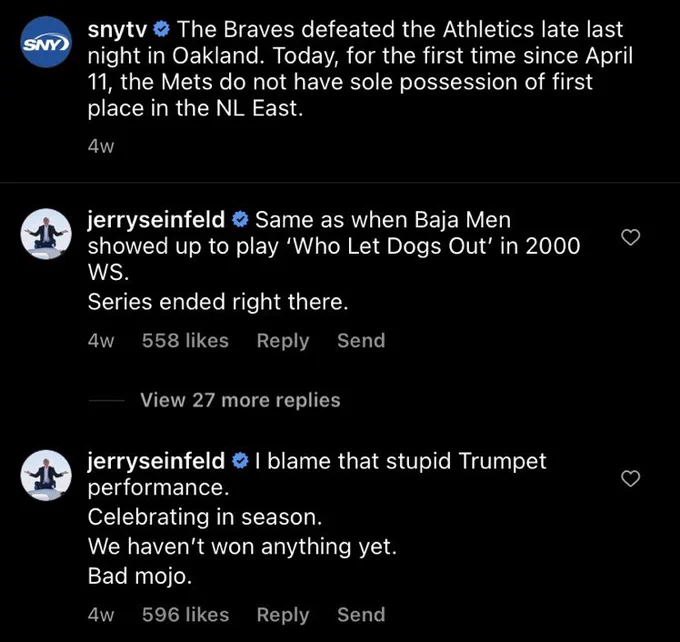This screenshot has height=642, width=680.
Task: Open the SNY profile avatar
Action: tap(46, 42)
